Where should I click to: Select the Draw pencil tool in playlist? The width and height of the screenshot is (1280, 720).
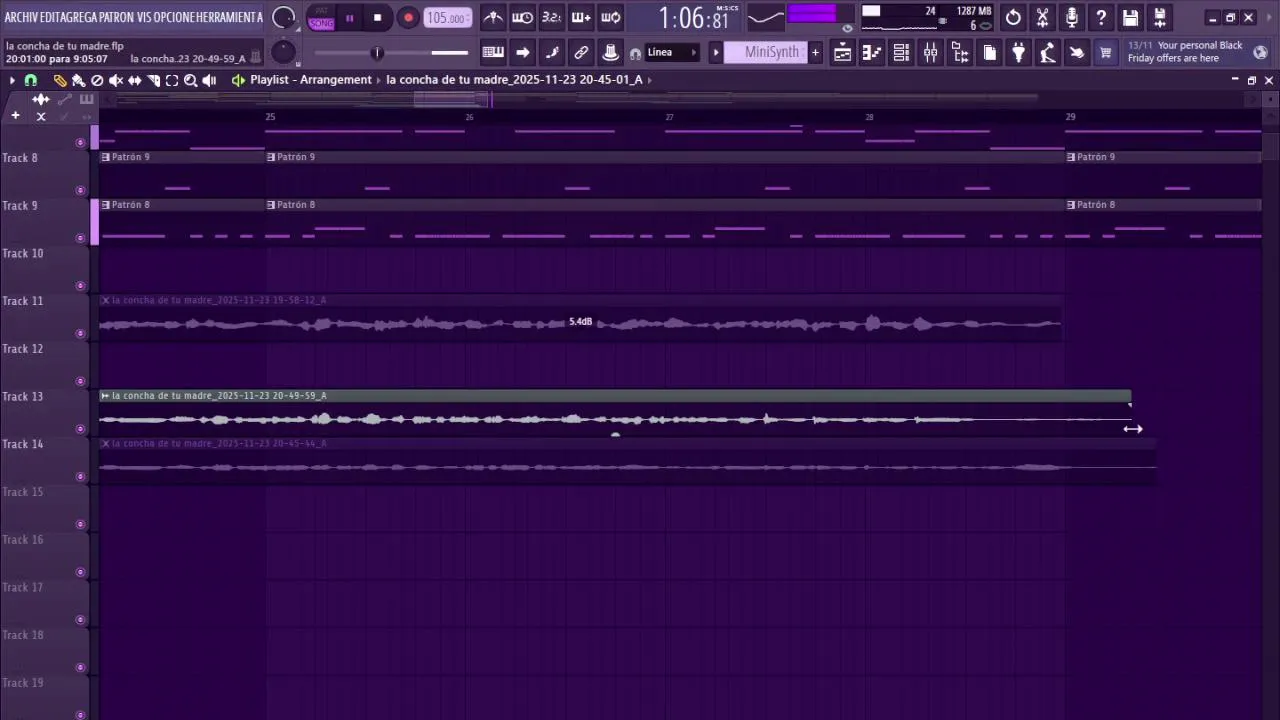coord(60,80)
